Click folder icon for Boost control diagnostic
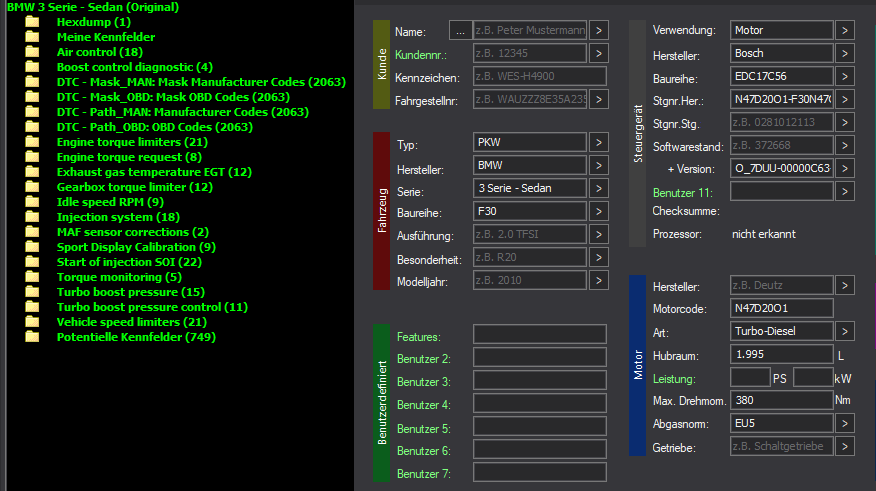The height and width of the screenshot is (491, 876). (32, 67)
